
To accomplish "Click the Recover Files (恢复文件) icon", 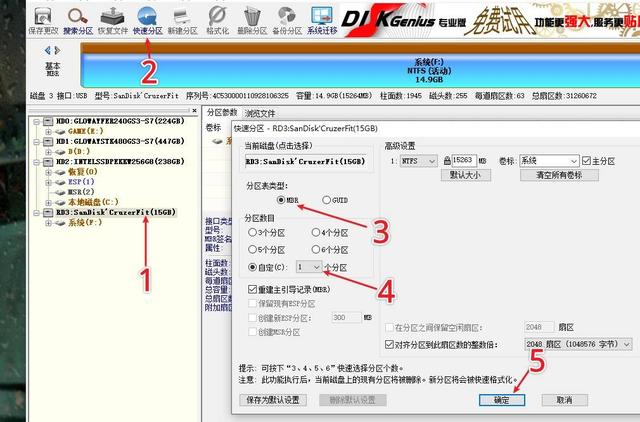I will (x=113, y=20).
